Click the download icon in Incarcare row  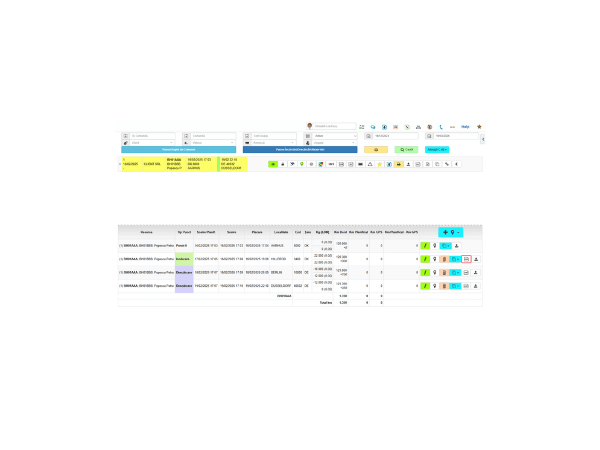[476, 259]
